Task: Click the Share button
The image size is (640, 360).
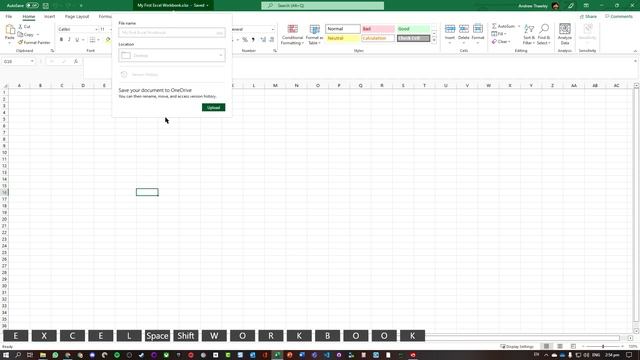Action: (x=588, y=16)
